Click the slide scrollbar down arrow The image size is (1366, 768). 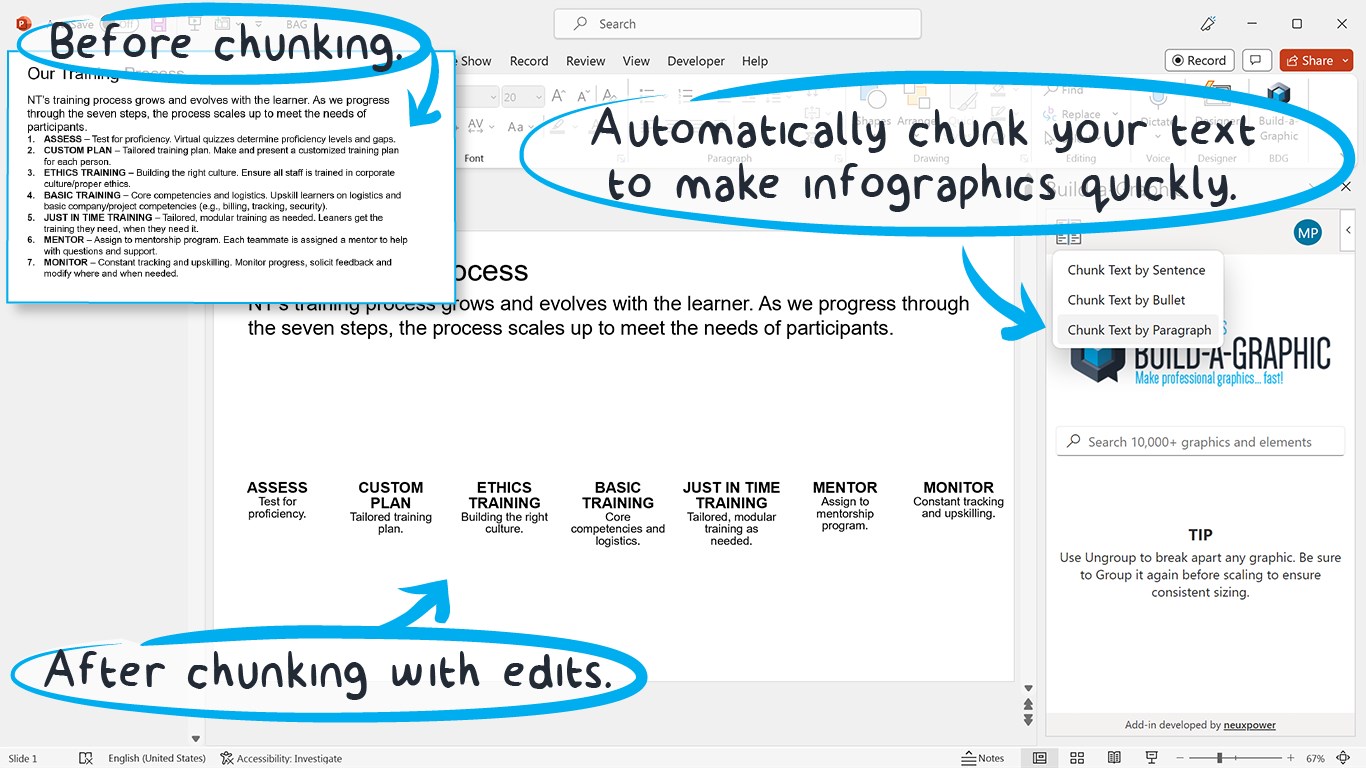1028,689
